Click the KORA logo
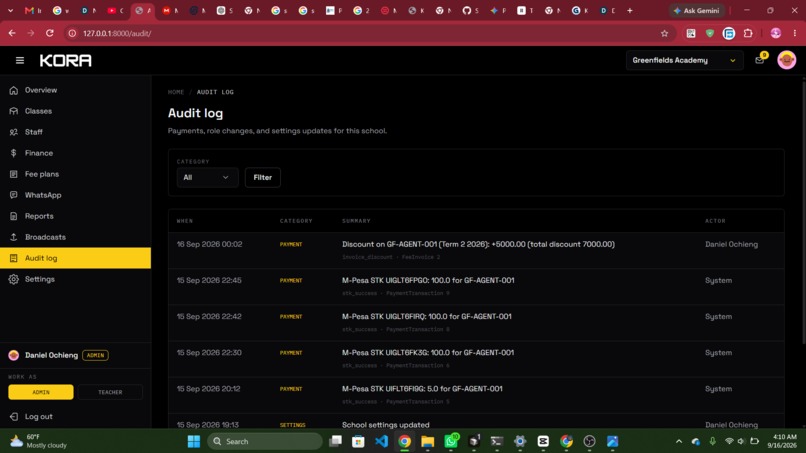This screenshot has width=806, height=453. point(66,61)
